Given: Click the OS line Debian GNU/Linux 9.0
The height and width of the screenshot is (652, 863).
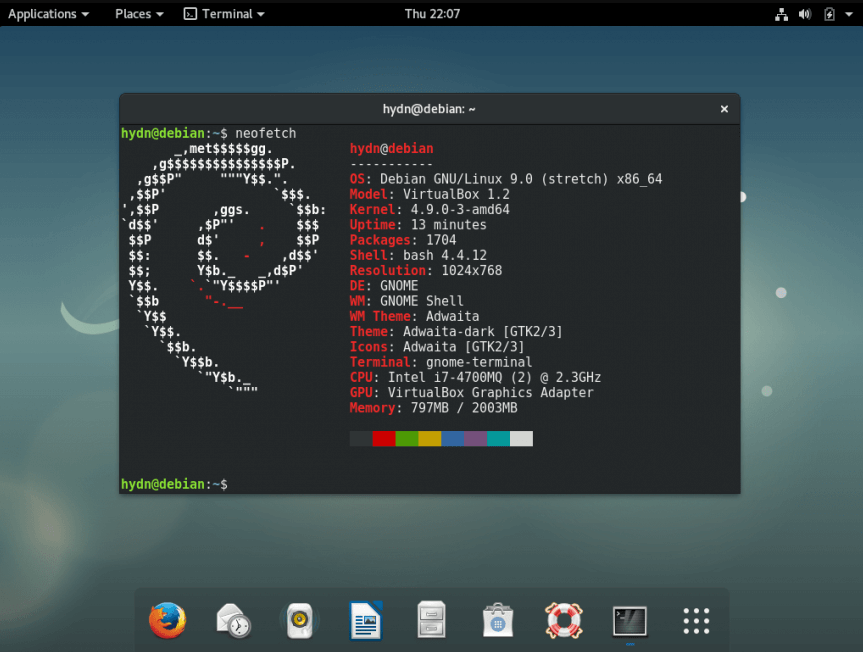Looking at the screenshot, I should [x=506, y=179].
